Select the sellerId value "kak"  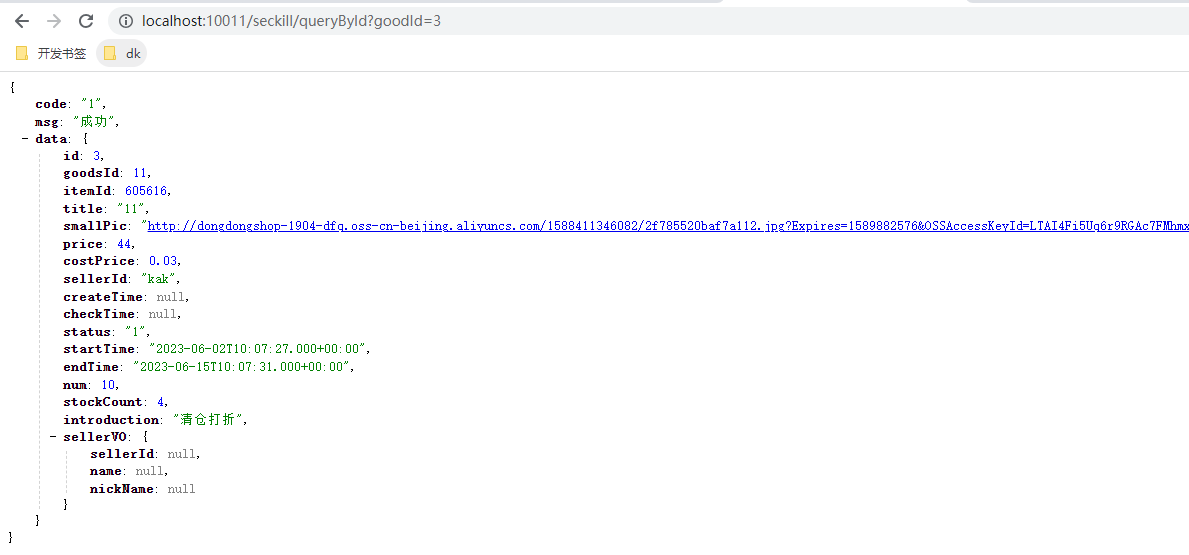pyautogui.click(x=158, y=279)
